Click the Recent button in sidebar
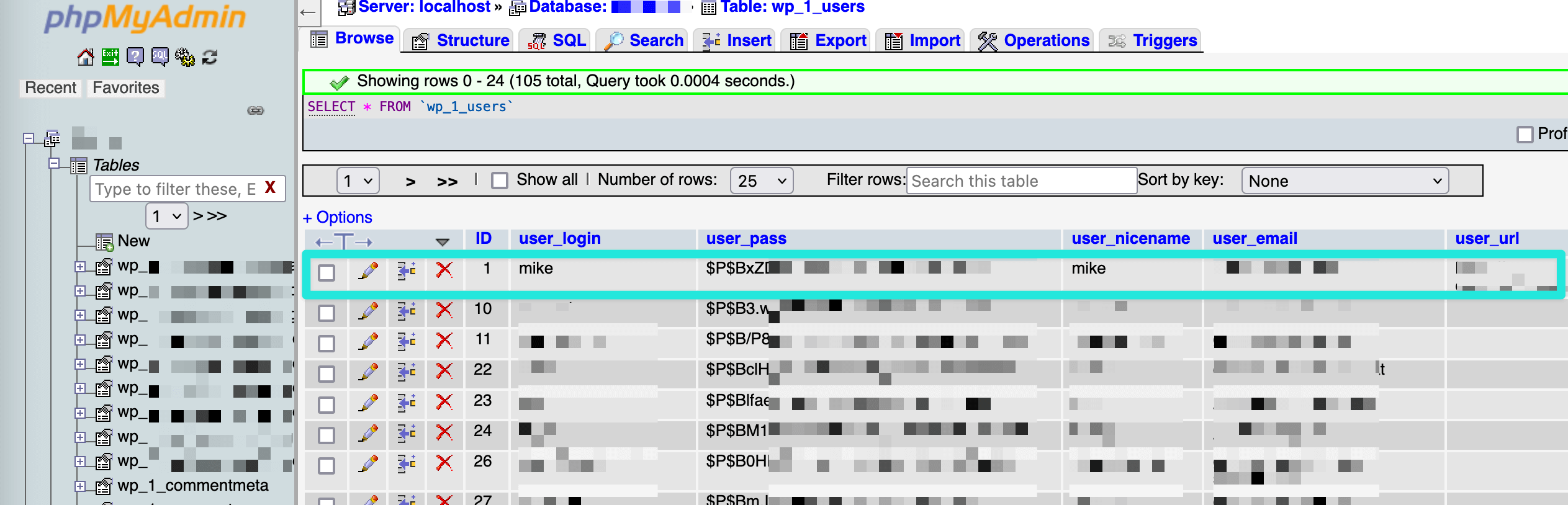 pos(50,87)
